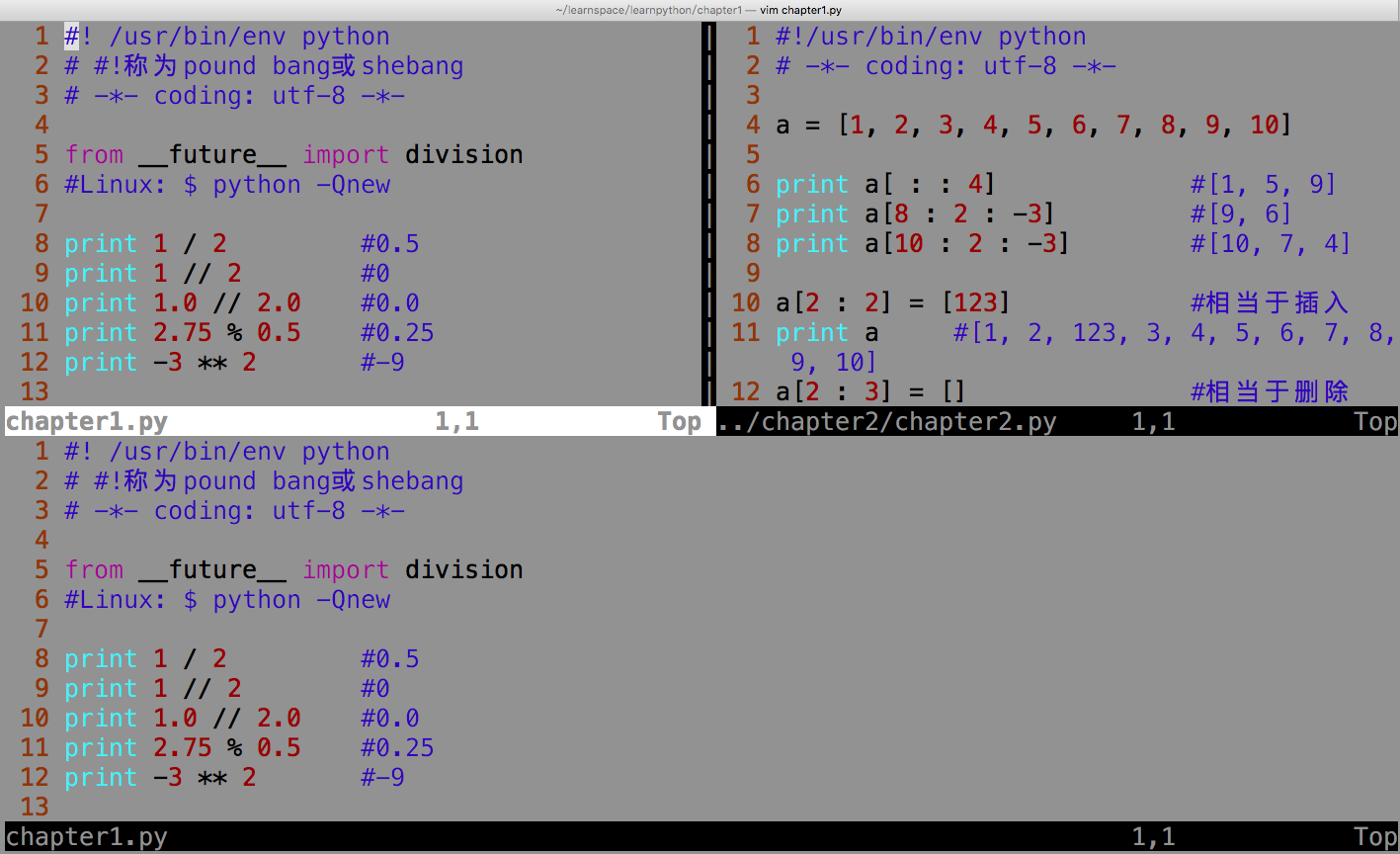Click the '#0.25' comment in upper chapter1.py split
The image size is (1400, 854).
pyautogui.click(x=397, y=333)
